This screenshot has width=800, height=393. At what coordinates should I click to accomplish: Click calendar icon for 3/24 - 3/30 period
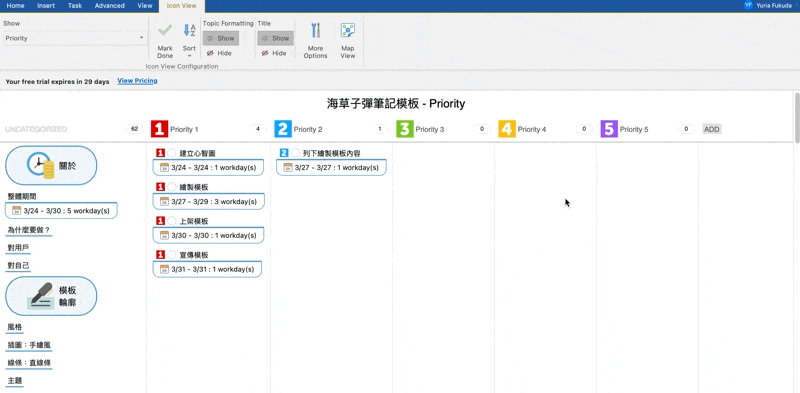pyautogui.click(x=17, y=210)
